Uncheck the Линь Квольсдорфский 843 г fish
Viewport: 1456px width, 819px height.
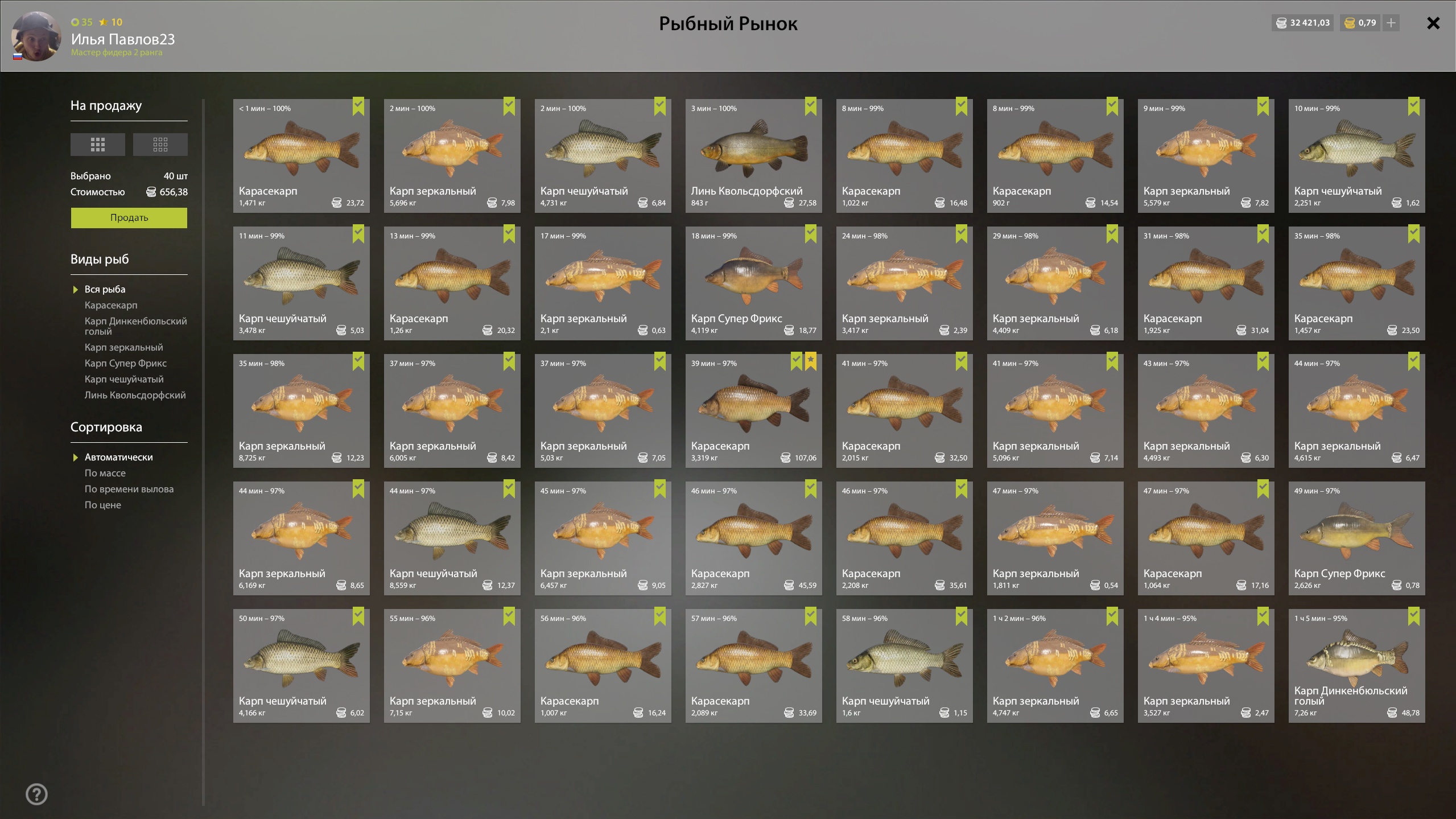[x=811, y=106]
